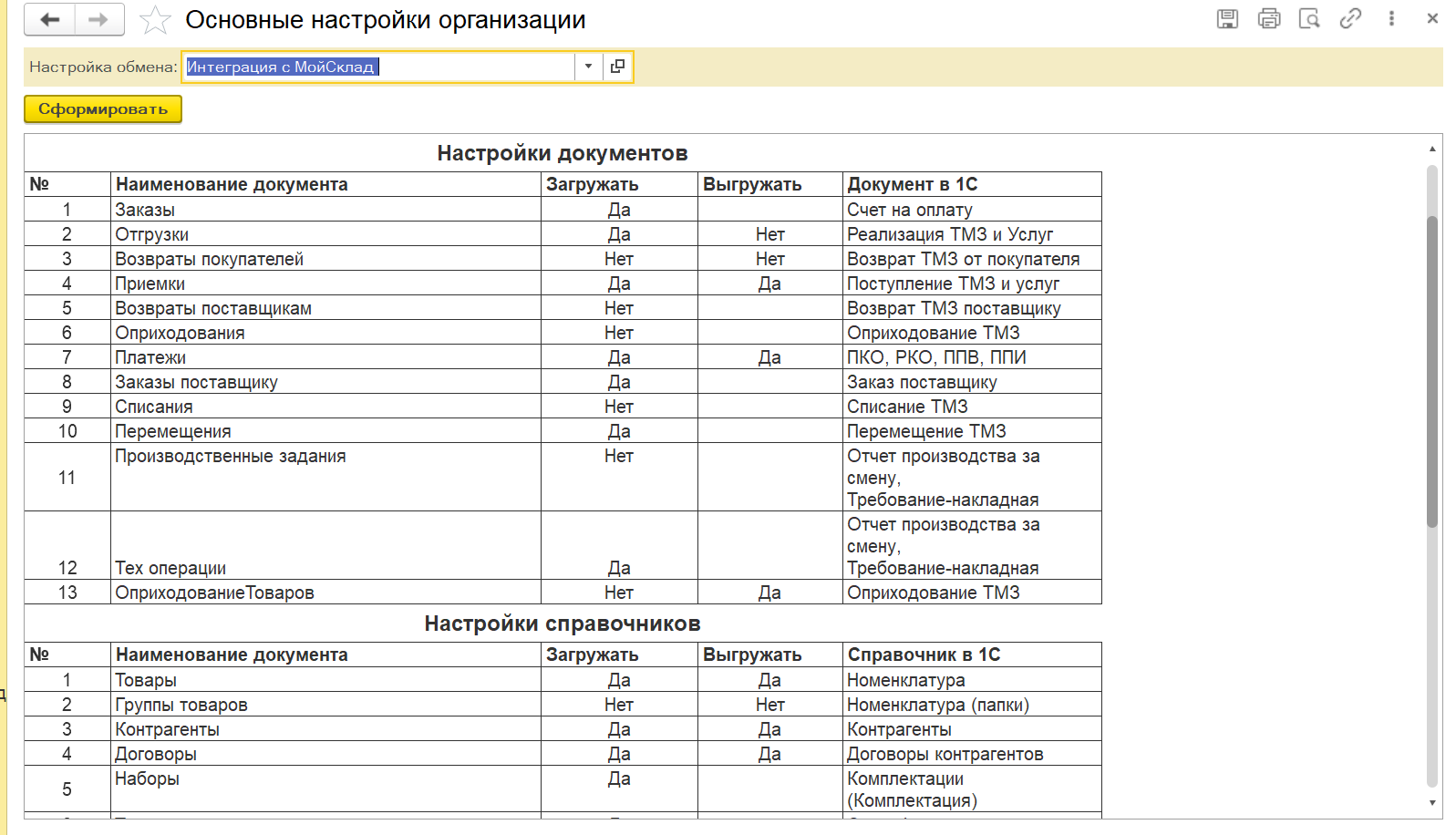This screenshot has width=1456, height=835.
Task: Select the Списания cell
Action: coord(325,407)
